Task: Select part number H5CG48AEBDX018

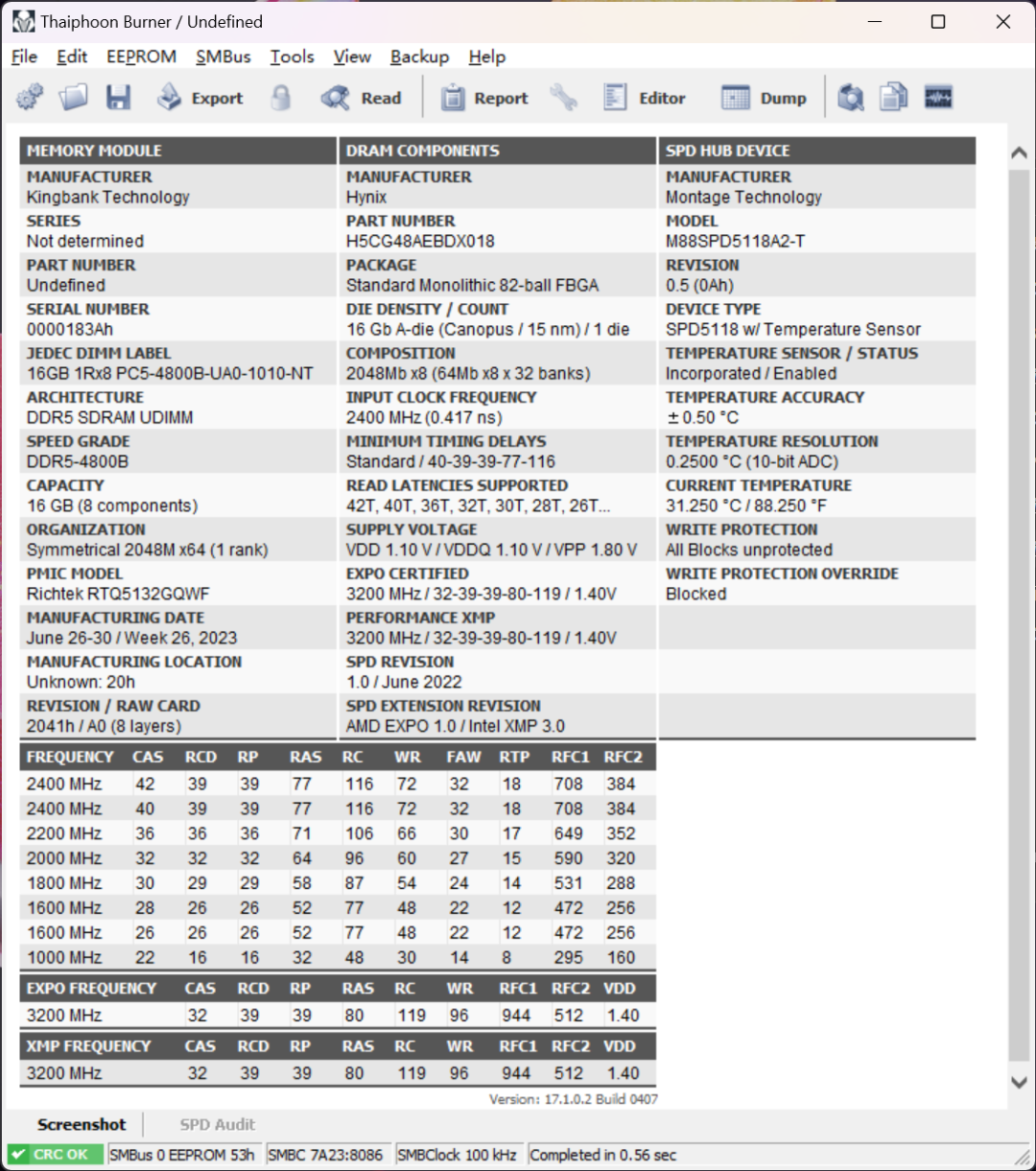Action: (420, 242)
